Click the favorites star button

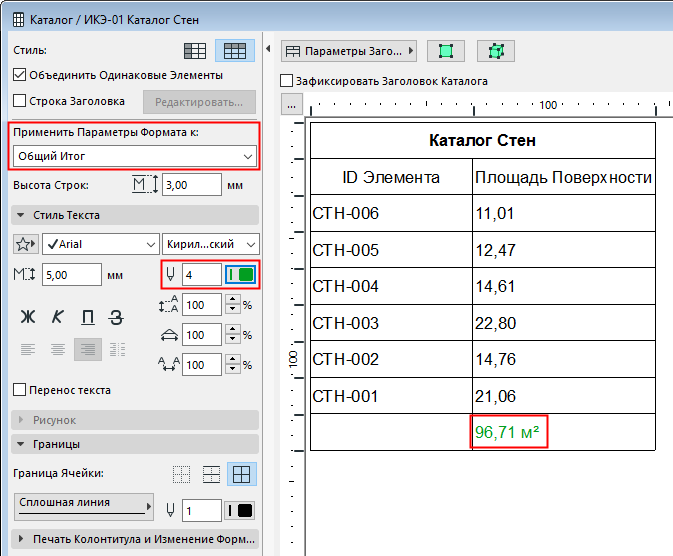(26, 244)
